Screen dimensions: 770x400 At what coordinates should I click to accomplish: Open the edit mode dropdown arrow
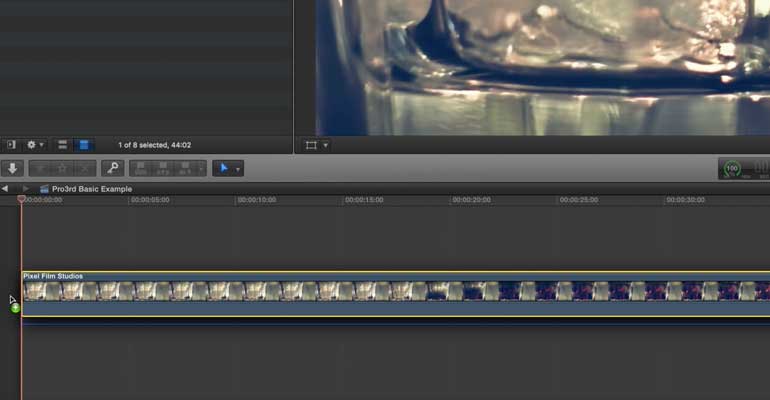[x=201, y=169]
